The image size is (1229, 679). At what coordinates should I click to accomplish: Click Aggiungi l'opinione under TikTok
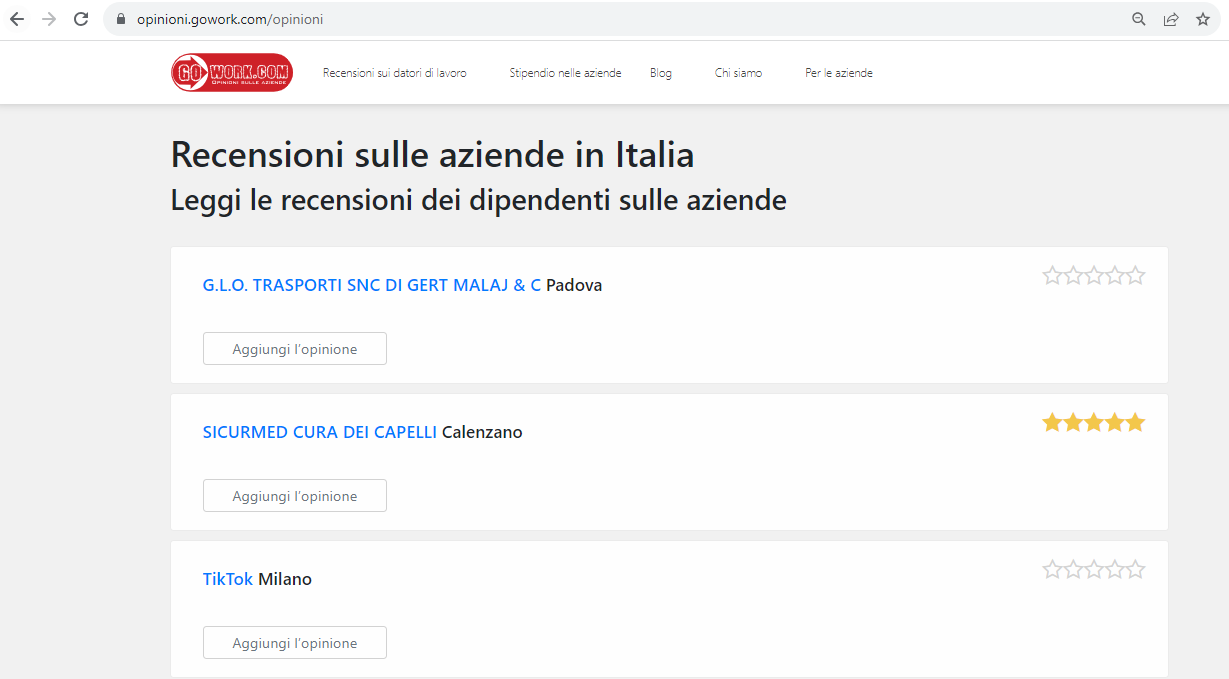[295, 643]
